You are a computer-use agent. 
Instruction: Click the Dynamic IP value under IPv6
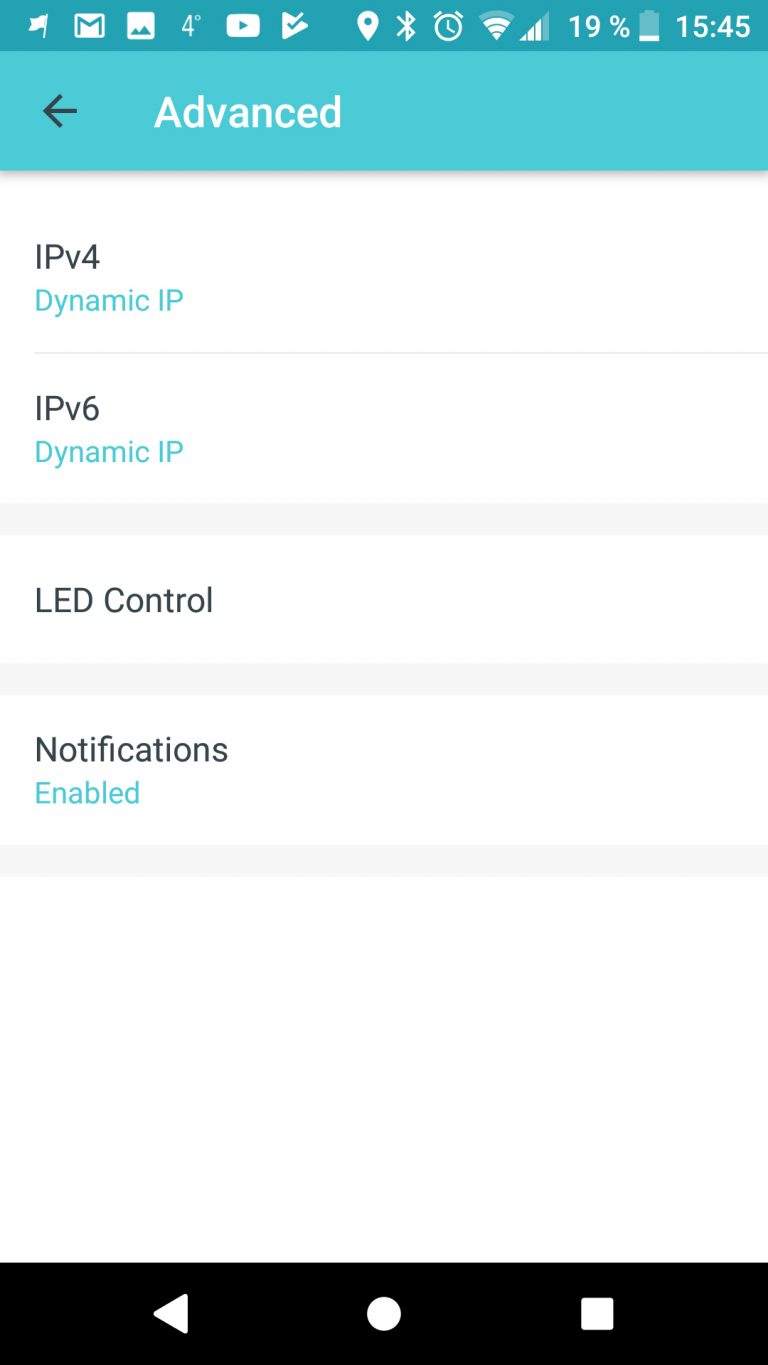point(109,451)
